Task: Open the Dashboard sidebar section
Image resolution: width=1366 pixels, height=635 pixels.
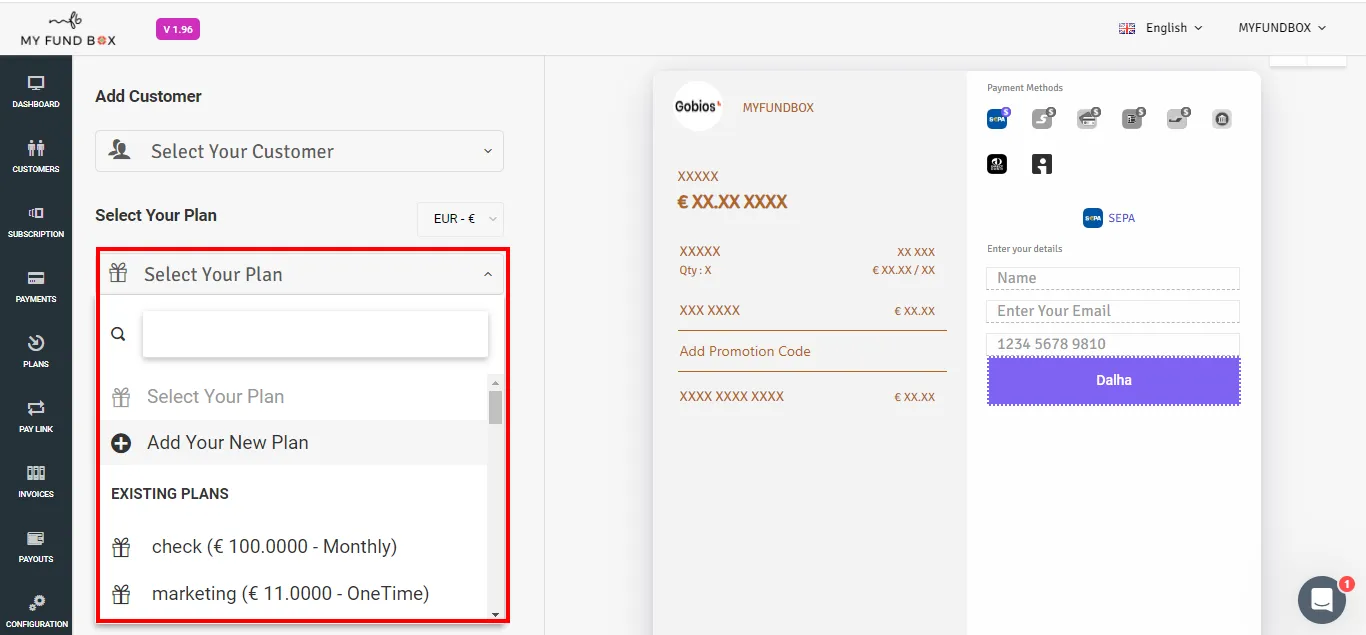Action: coord(36,91)
